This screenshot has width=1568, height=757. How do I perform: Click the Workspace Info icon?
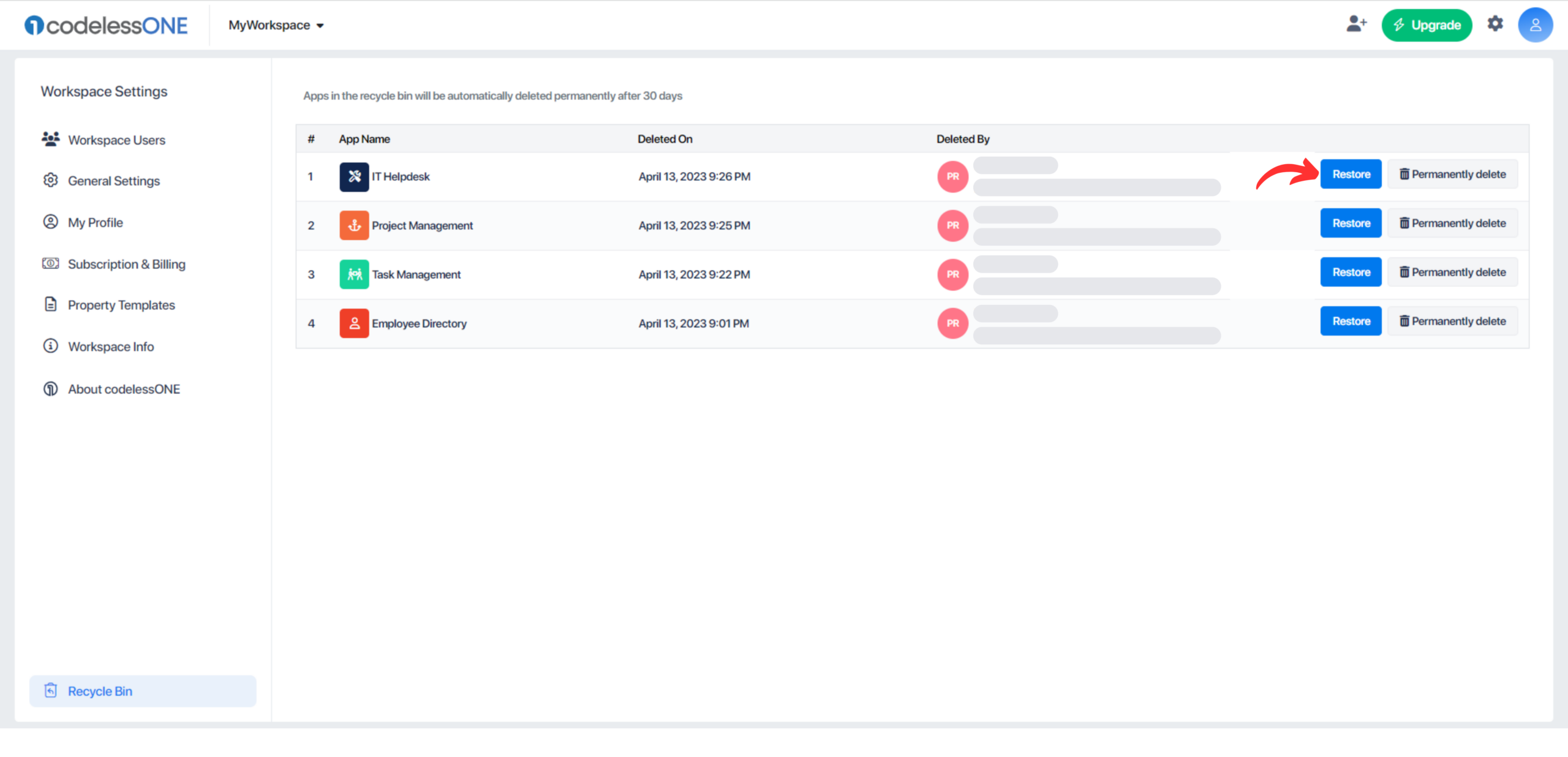coord(51,346)
